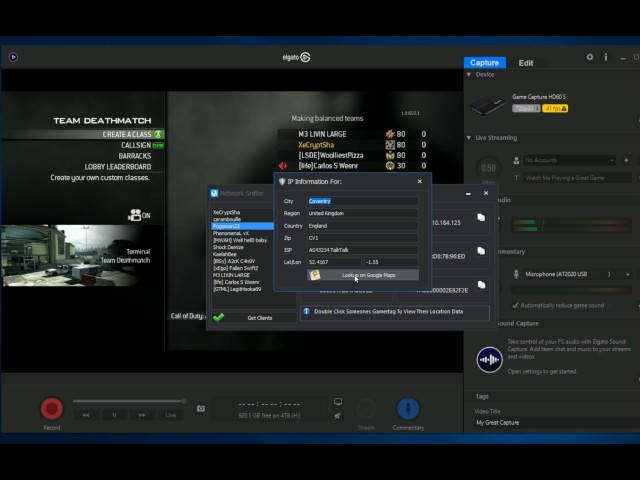Screen dimensions: 640x480
Task: Click the Elgato logo in title bar
Action: 296,57
